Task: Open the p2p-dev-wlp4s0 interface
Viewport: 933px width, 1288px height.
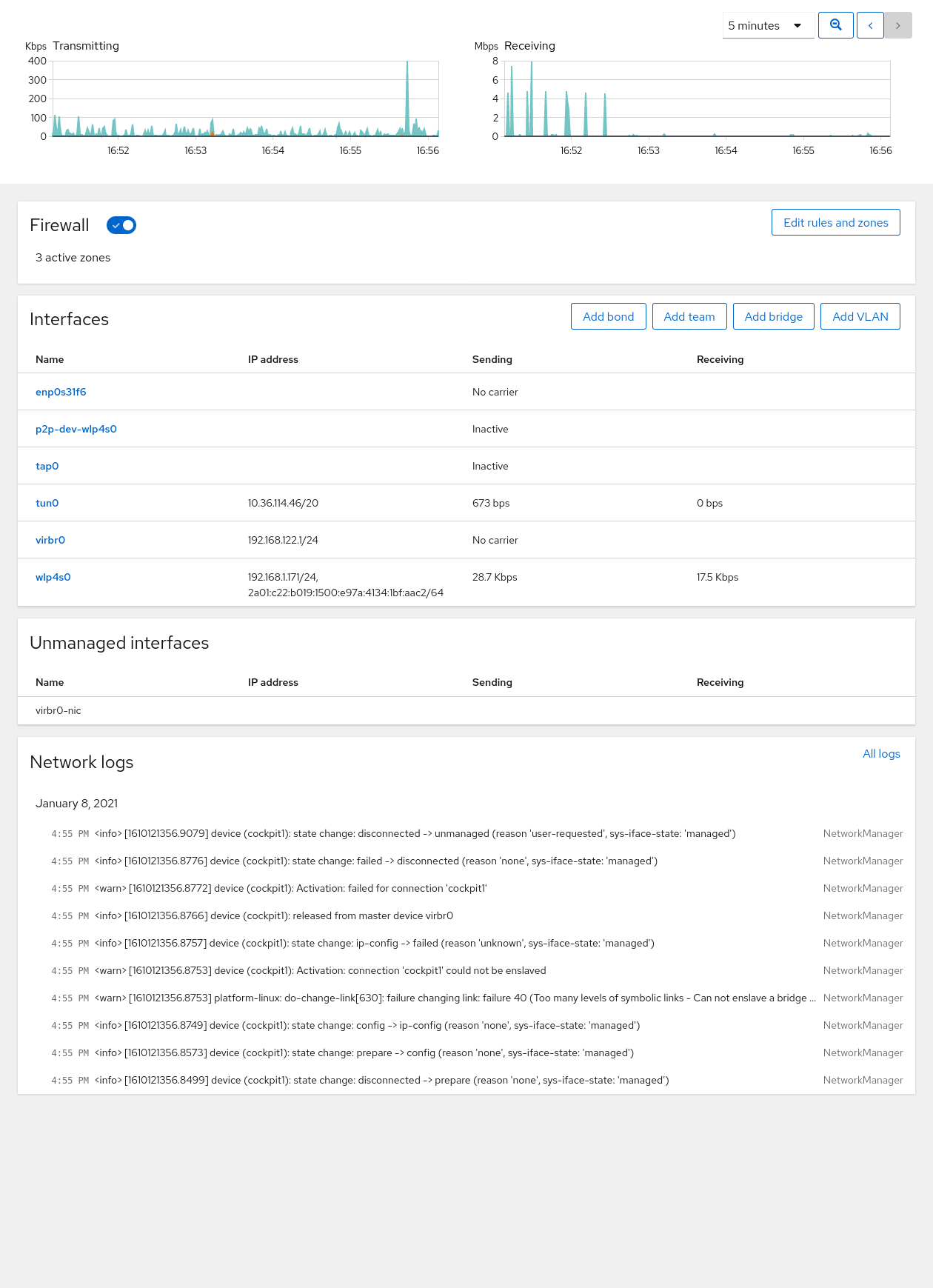Action: point(76,429)
